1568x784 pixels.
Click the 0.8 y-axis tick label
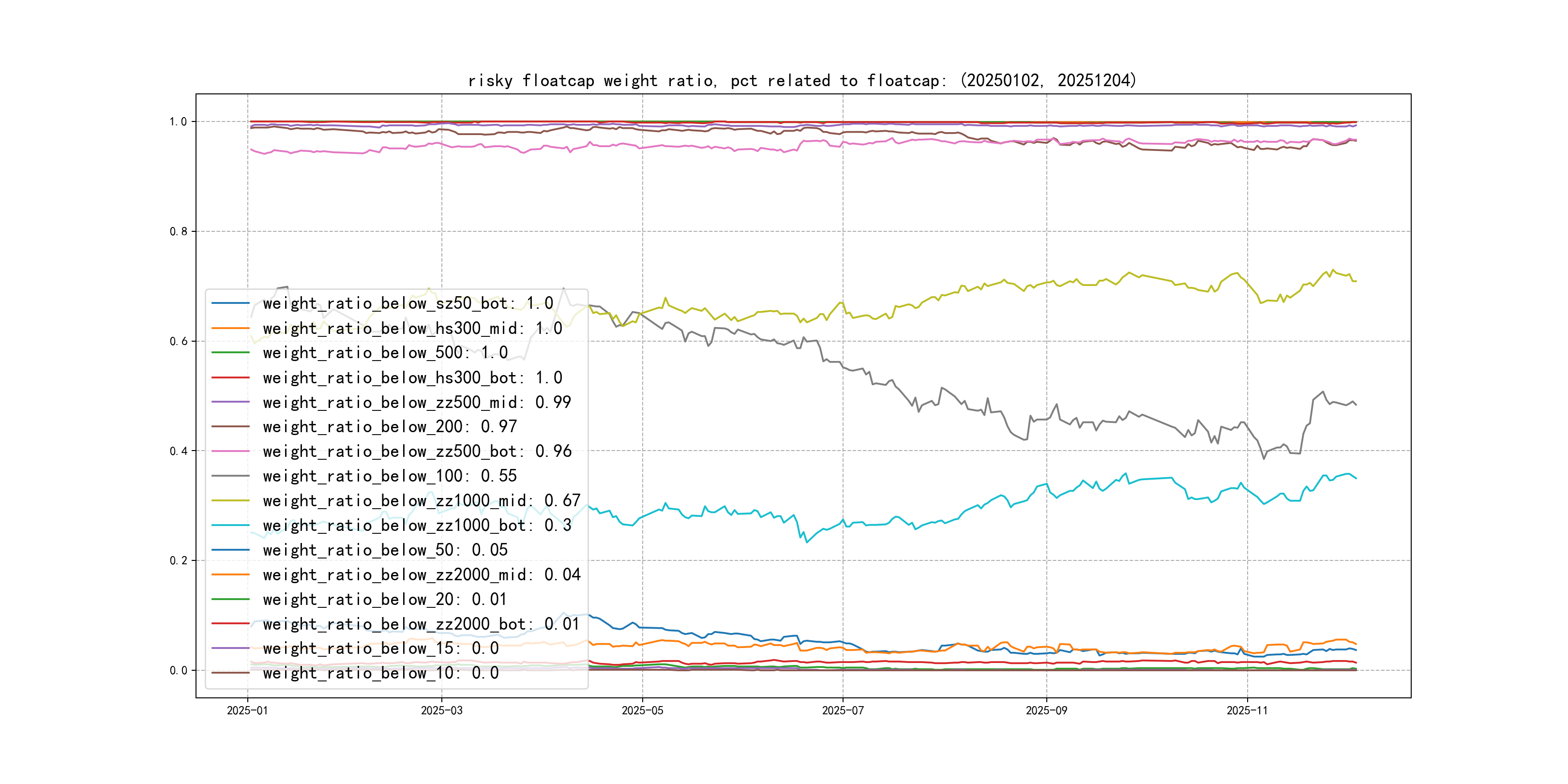[179, 231]
